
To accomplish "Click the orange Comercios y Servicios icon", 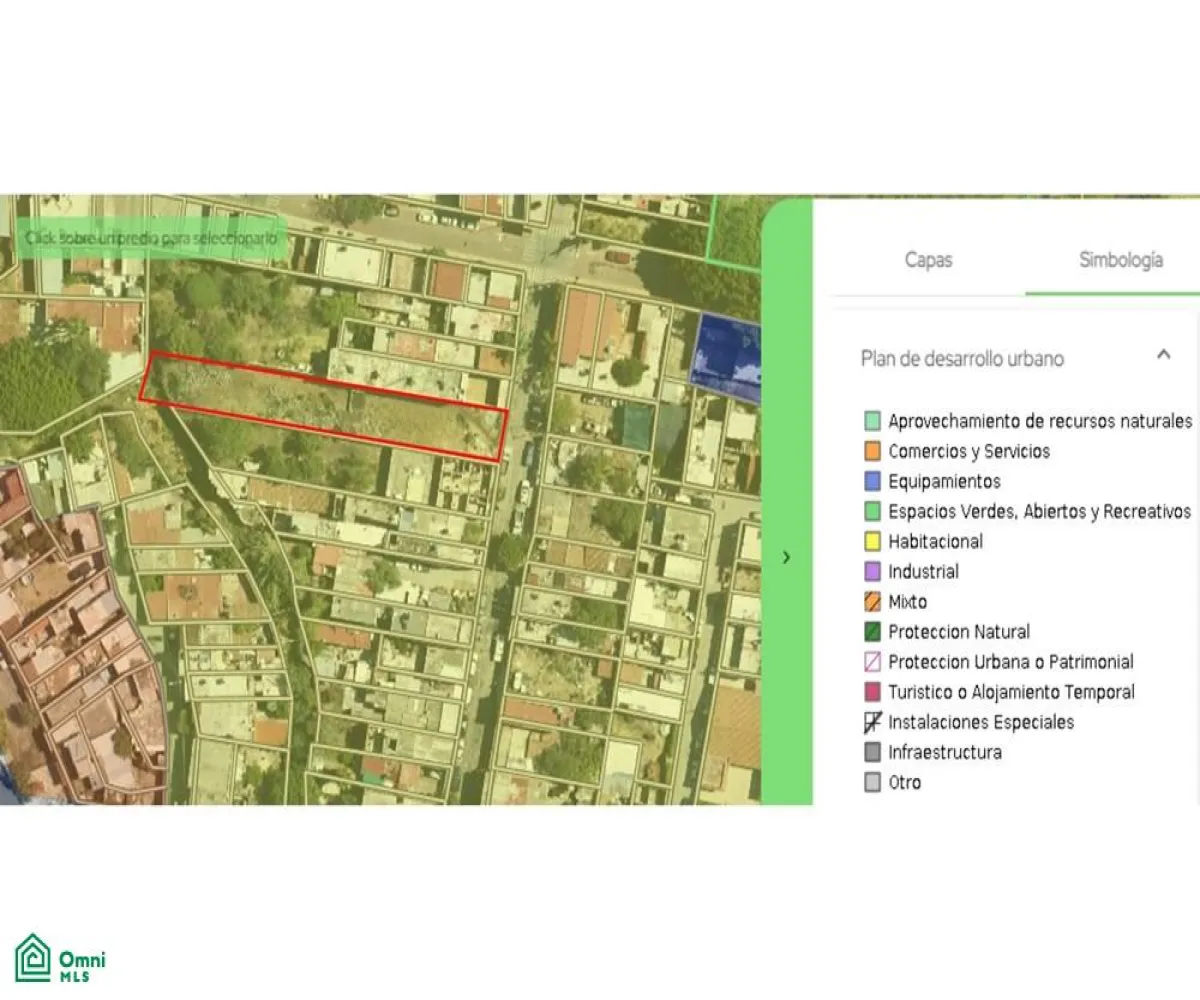I will pos(872,451).
